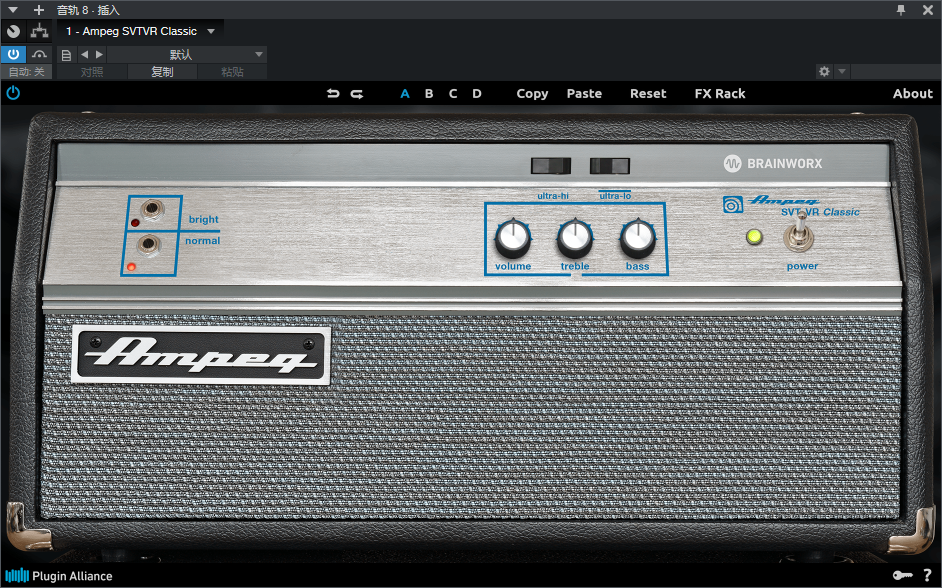Click the undo arrow icon
Image resolution: width=942 pixels, height=588 pixels.
[x=333, y=93]
